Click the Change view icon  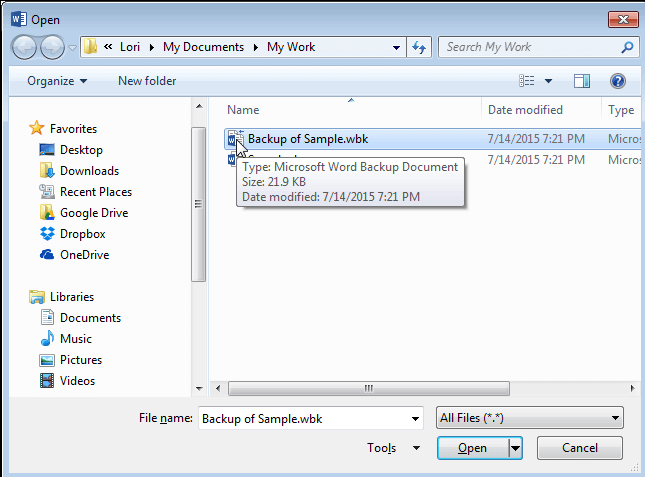pyautogui.click(x=527, y=81)
